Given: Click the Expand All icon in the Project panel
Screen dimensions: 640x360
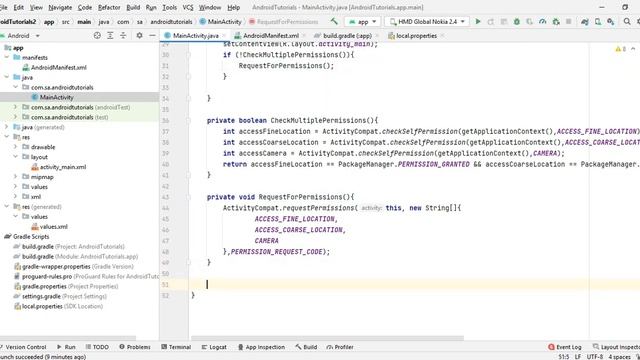Looking at the screenshot, I should tap(110, 36).
